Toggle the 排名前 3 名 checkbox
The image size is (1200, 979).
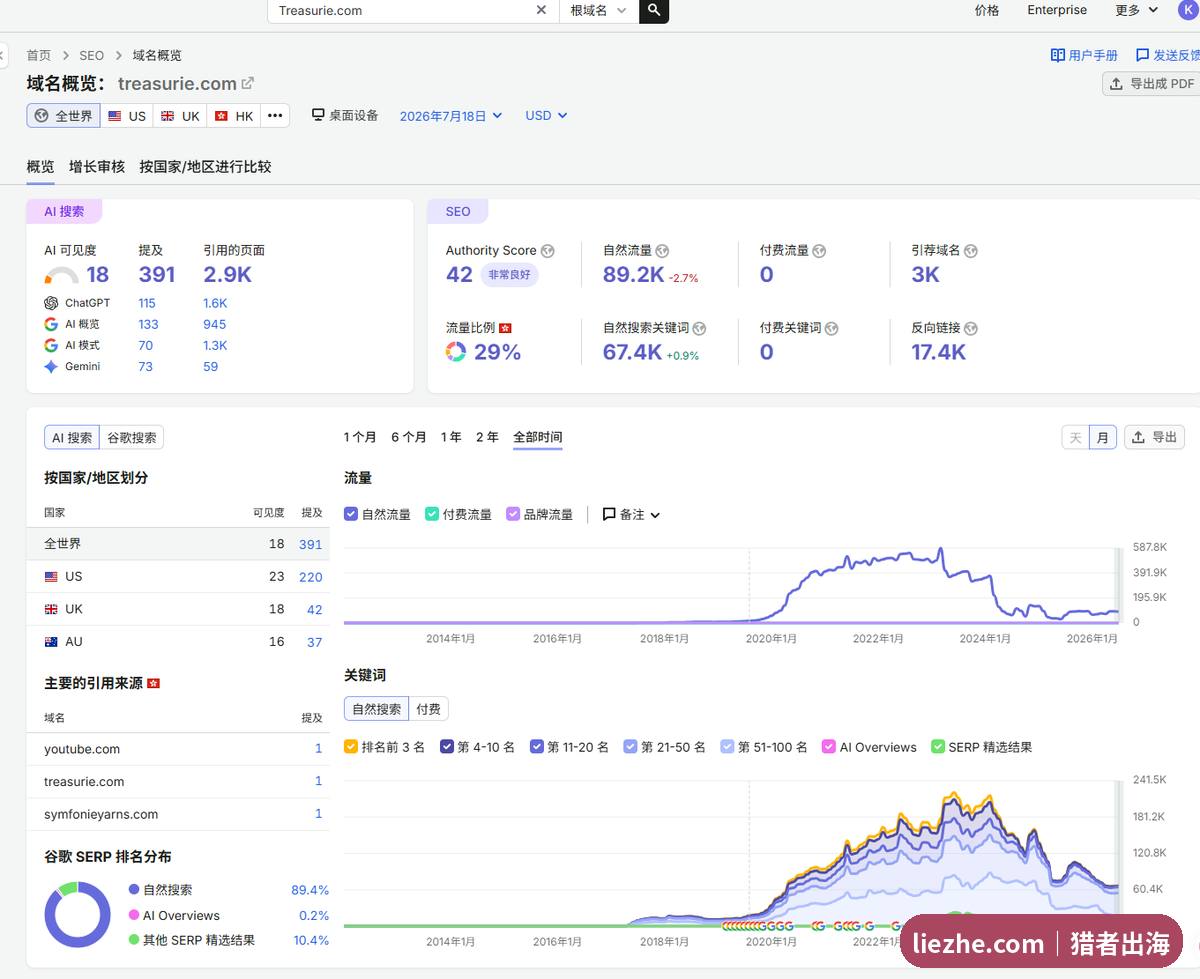point(351,746)
